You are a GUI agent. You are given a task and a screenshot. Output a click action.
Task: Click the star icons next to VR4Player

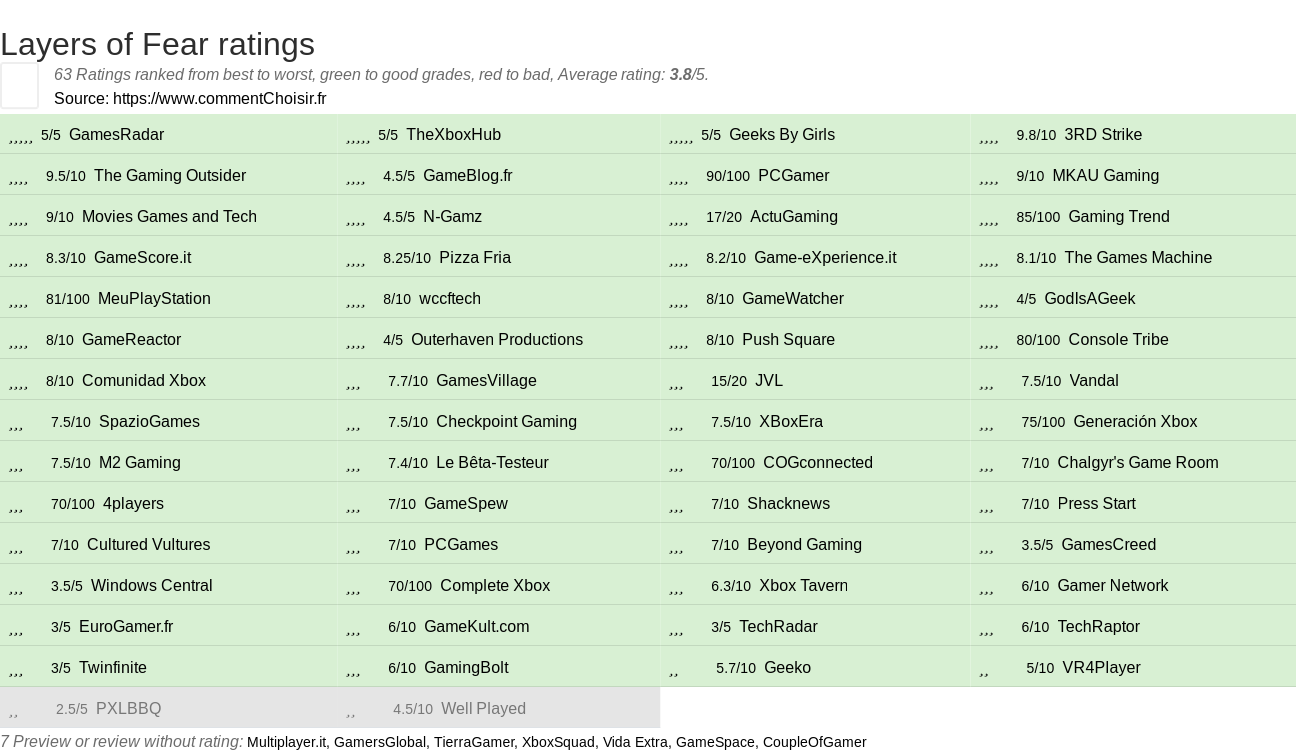coord(984,669)
